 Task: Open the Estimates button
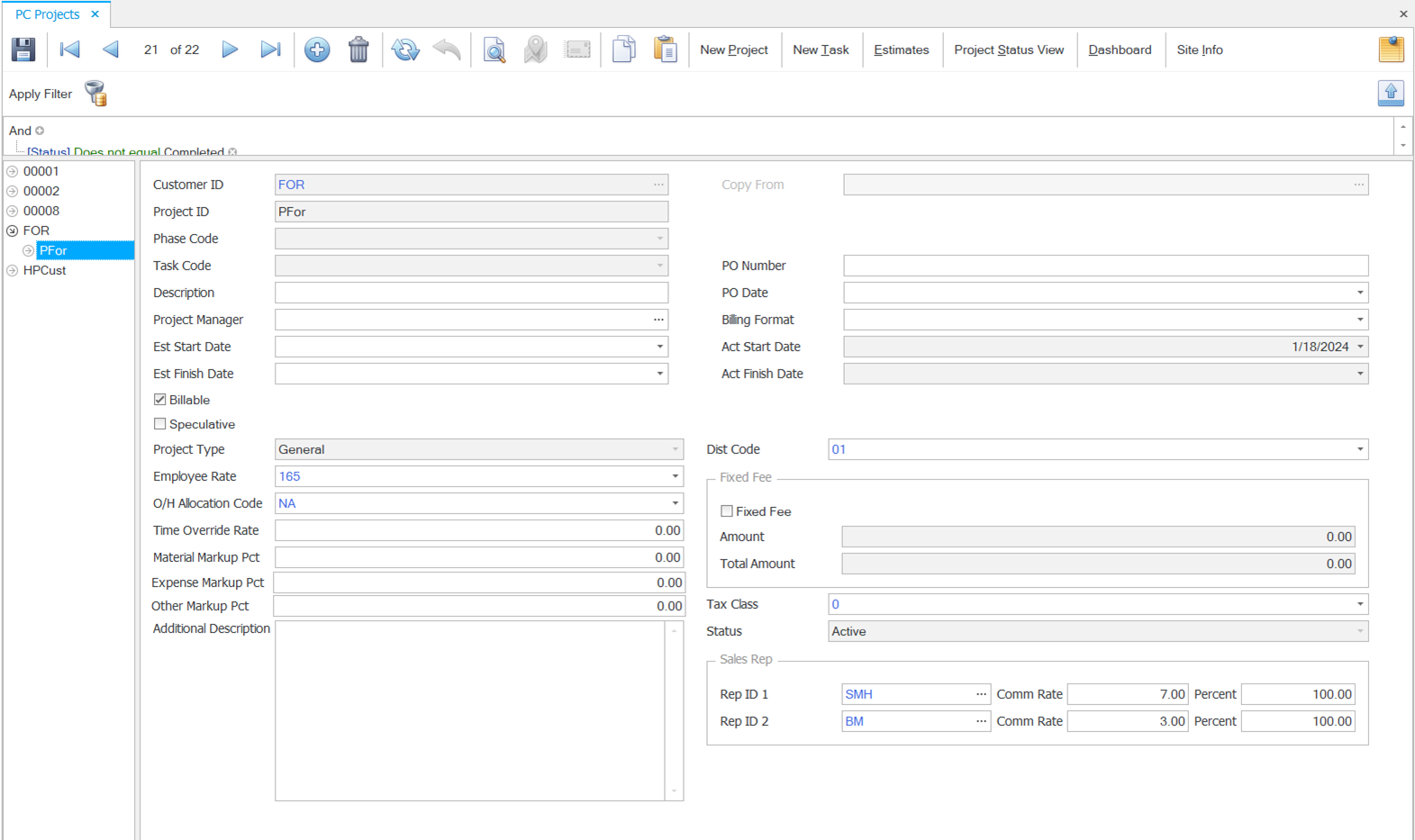click(901, 50)
